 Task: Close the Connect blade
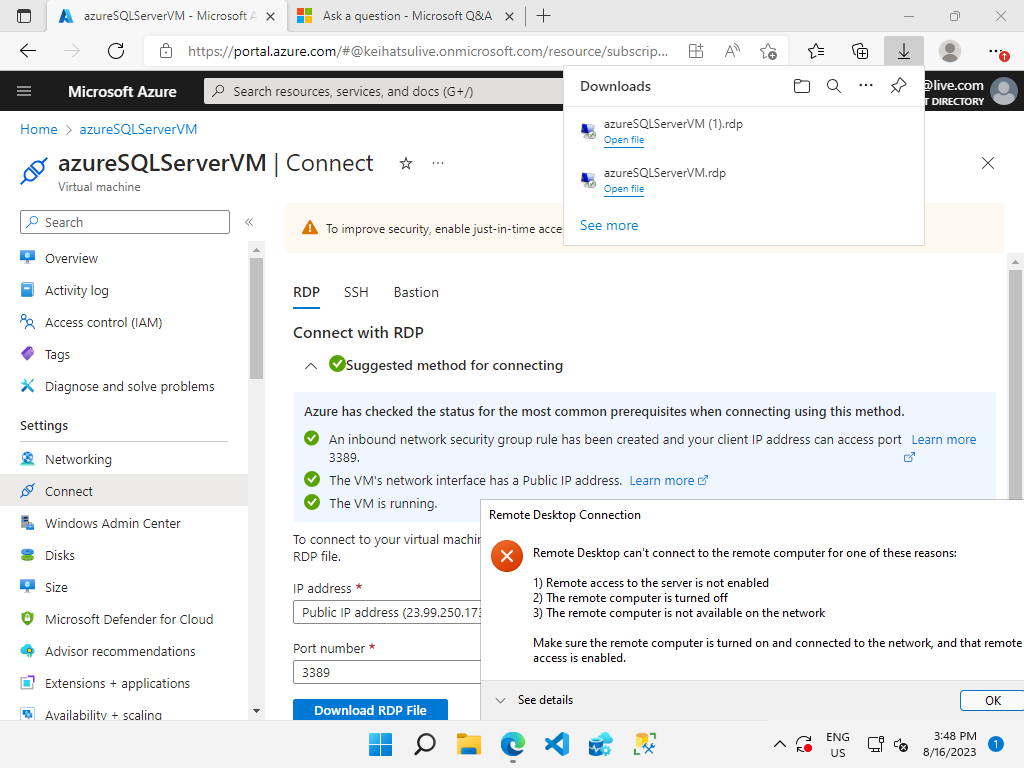tap(987, 163)
